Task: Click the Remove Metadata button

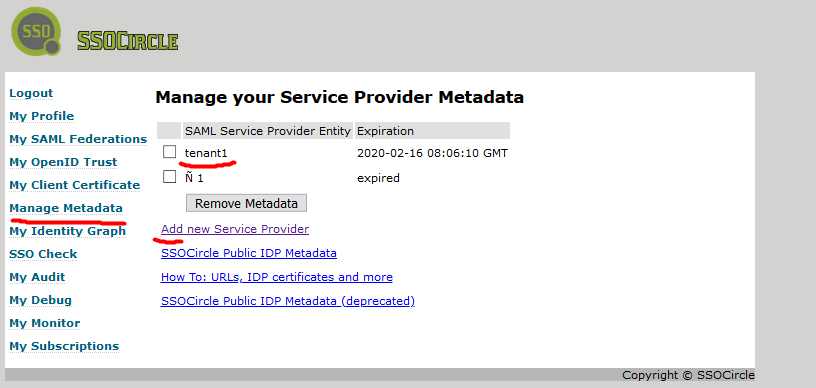Action: (246, 203)
